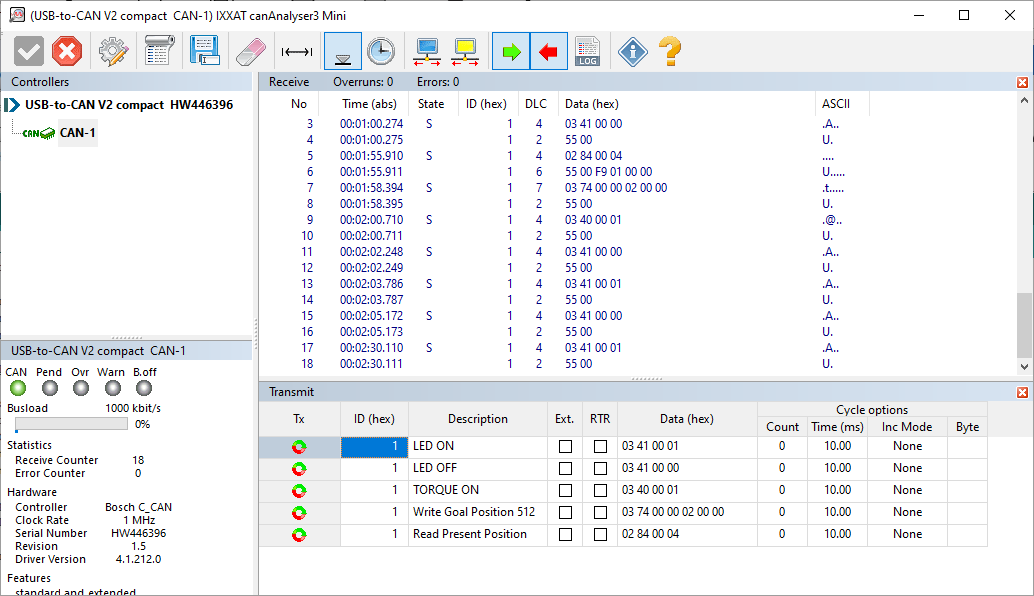Expand the USB-to-CAN V2 compact HW446396 node
The height and width of the screenshot is (596, 1034).
click(x=11, y=104)
